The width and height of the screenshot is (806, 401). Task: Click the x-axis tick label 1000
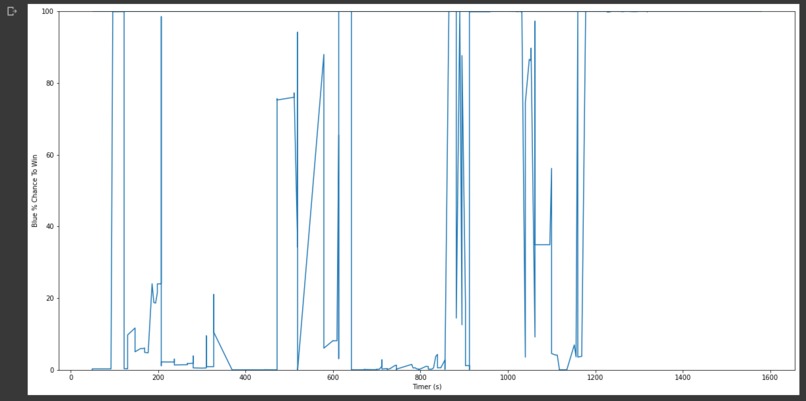(x=507, y=377)
